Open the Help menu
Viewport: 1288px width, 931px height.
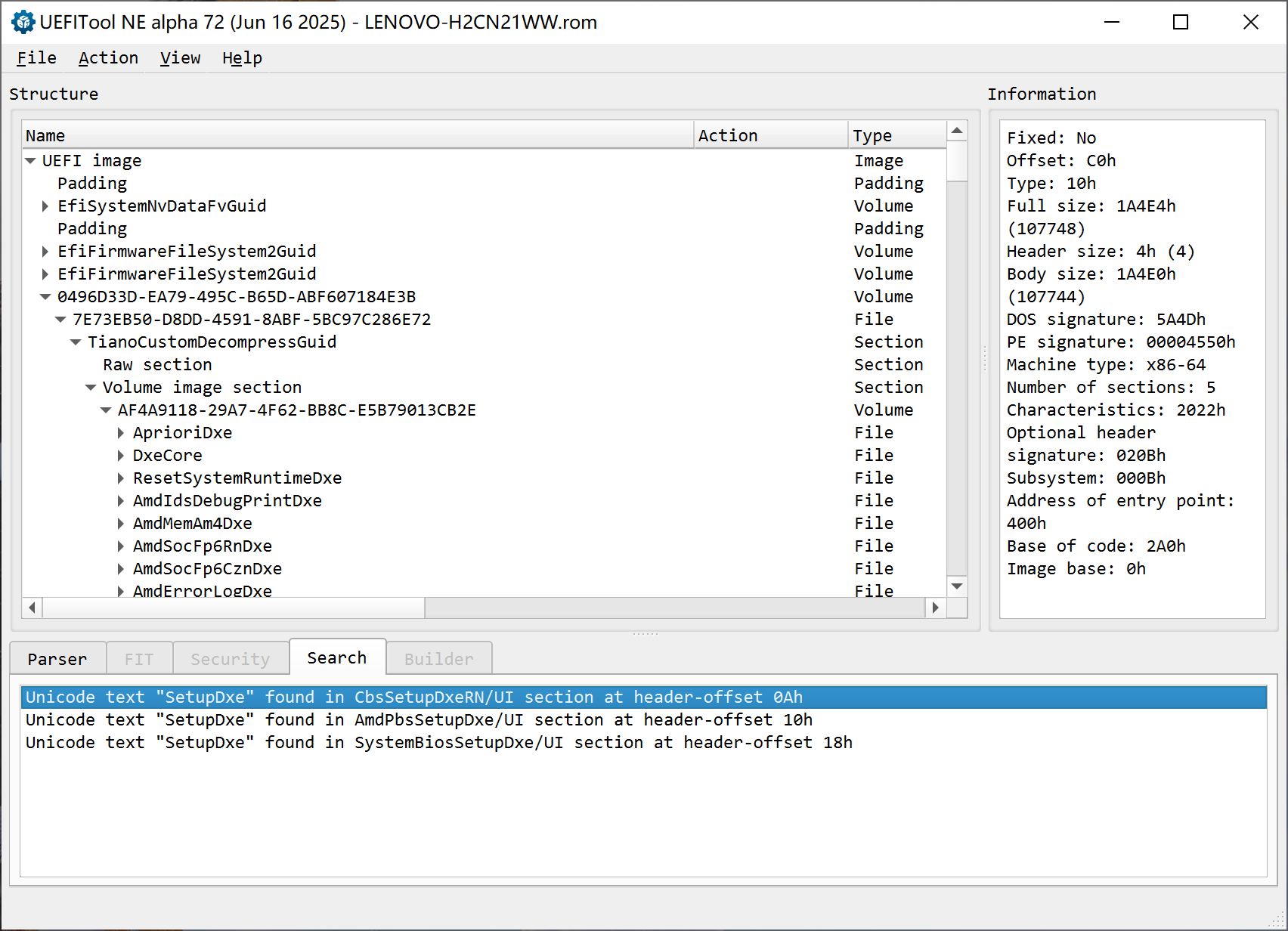click(242, 58)
